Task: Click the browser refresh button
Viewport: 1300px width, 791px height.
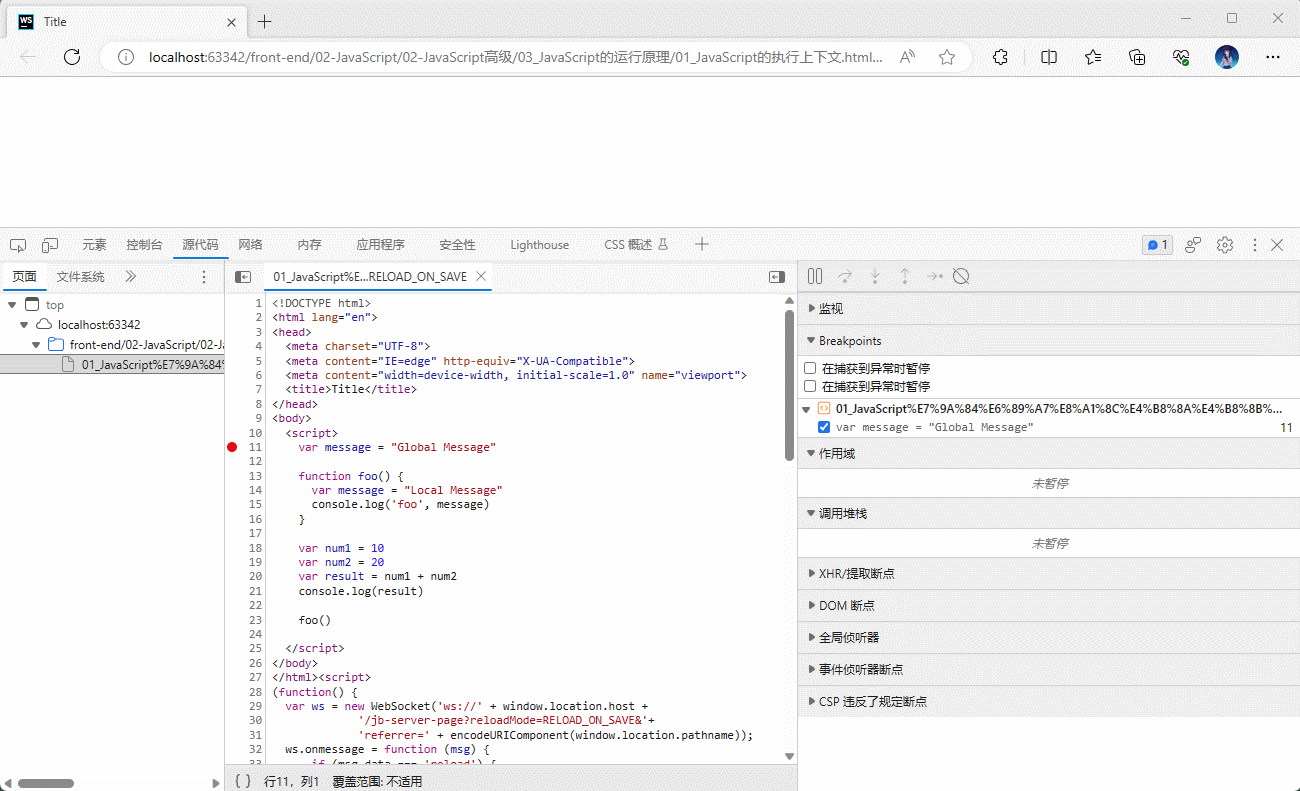Action: click(x=72, y=57)
